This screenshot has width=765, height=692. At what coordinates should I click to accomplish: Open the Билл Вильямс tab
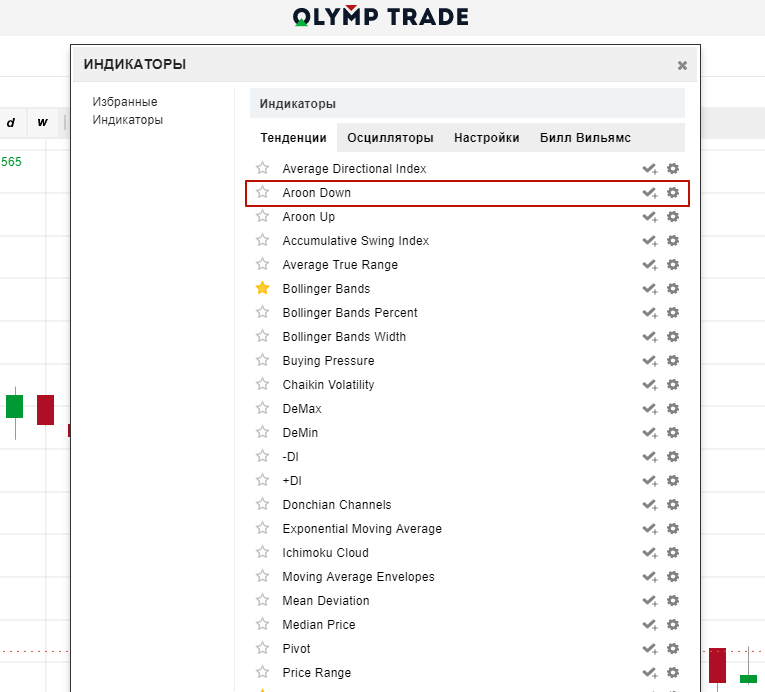click(x=585, y=138)
